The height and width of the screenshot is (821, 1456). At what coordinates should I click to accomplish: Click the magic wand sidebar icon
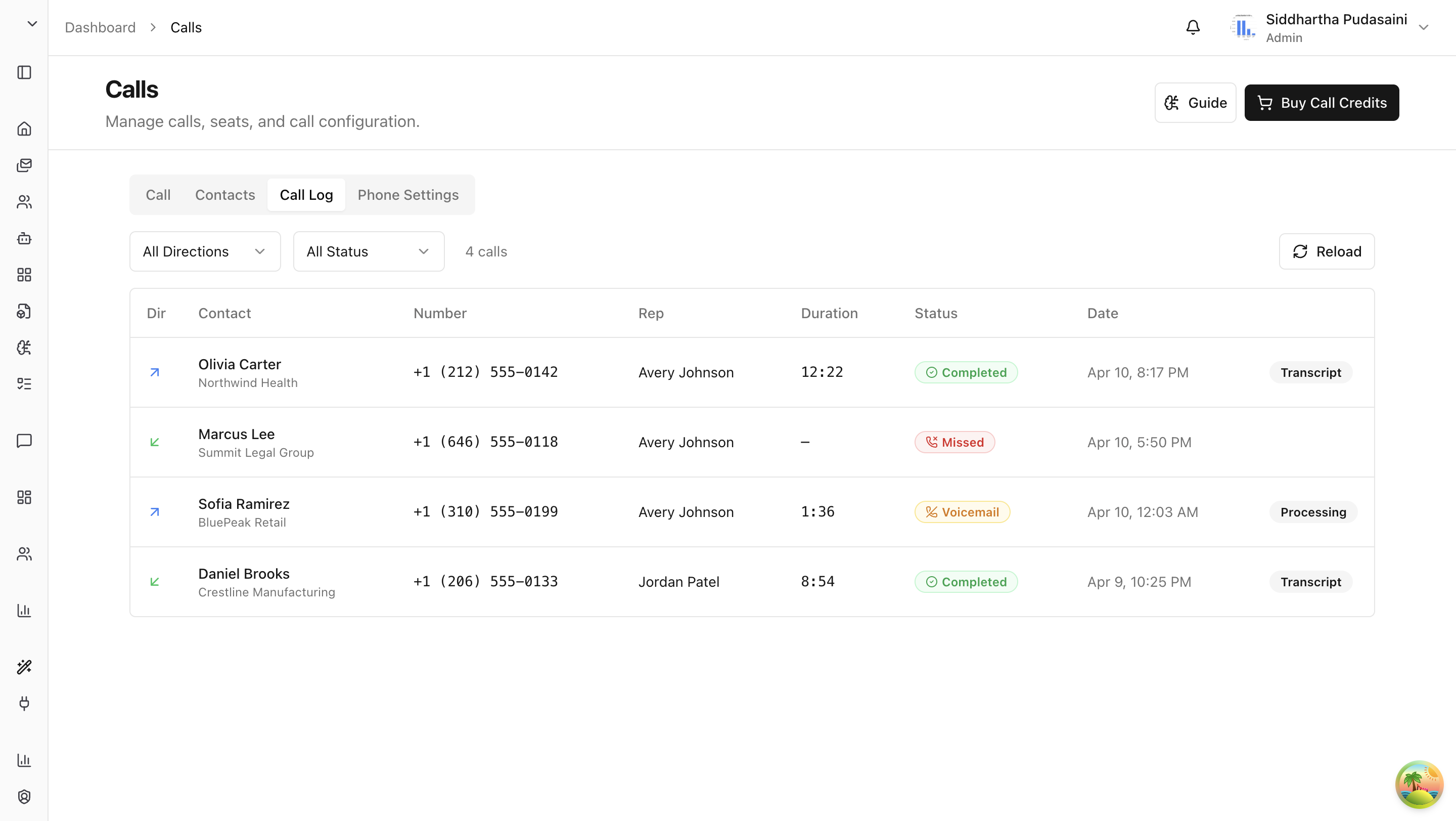pos(24,667)
